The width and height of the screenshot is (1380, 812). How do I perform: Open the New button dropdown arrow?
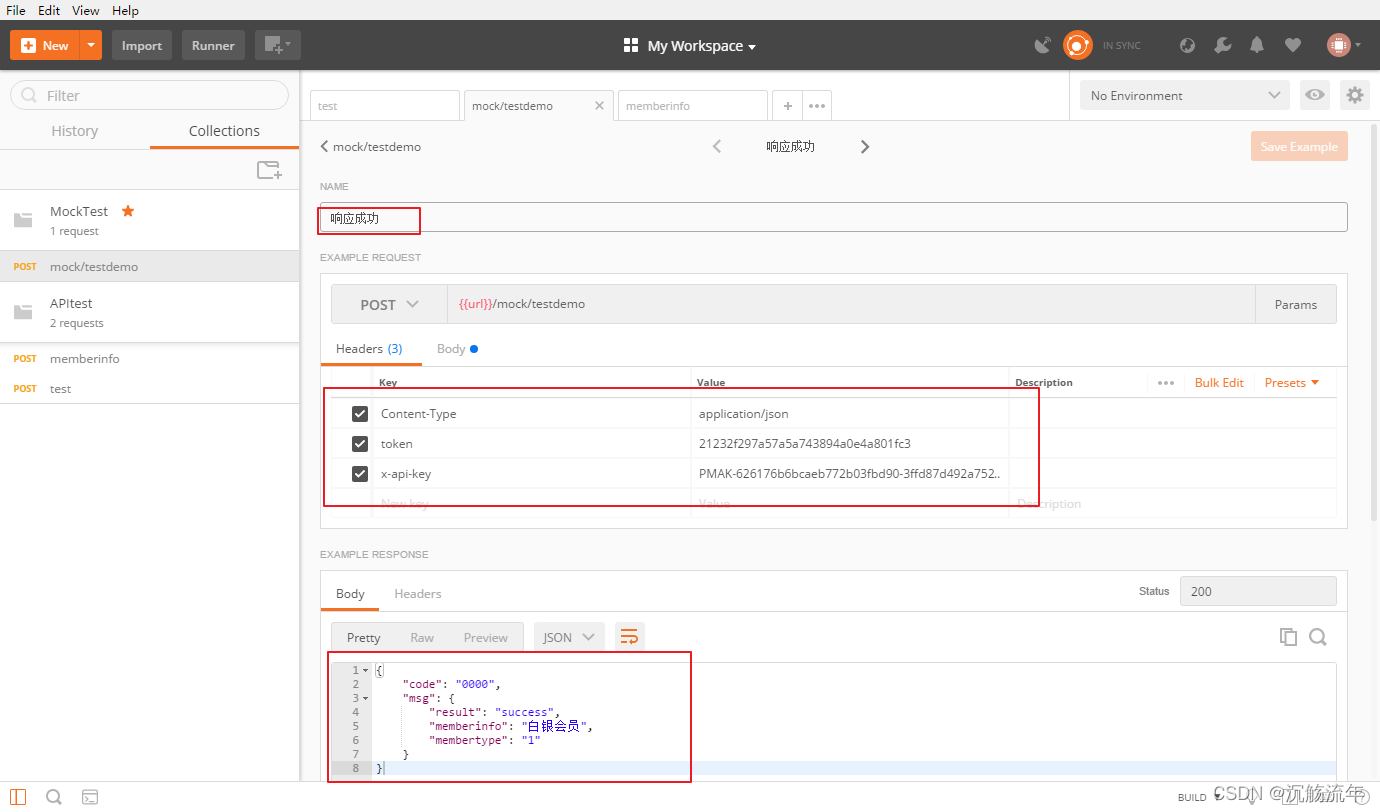tap(91, 45)
